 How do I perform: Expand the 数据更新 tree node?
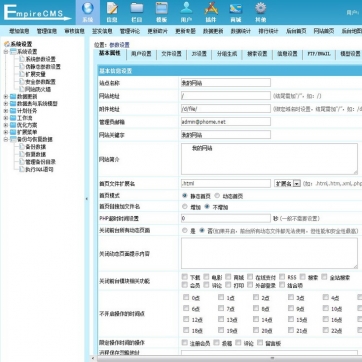(x=6, y=96)
